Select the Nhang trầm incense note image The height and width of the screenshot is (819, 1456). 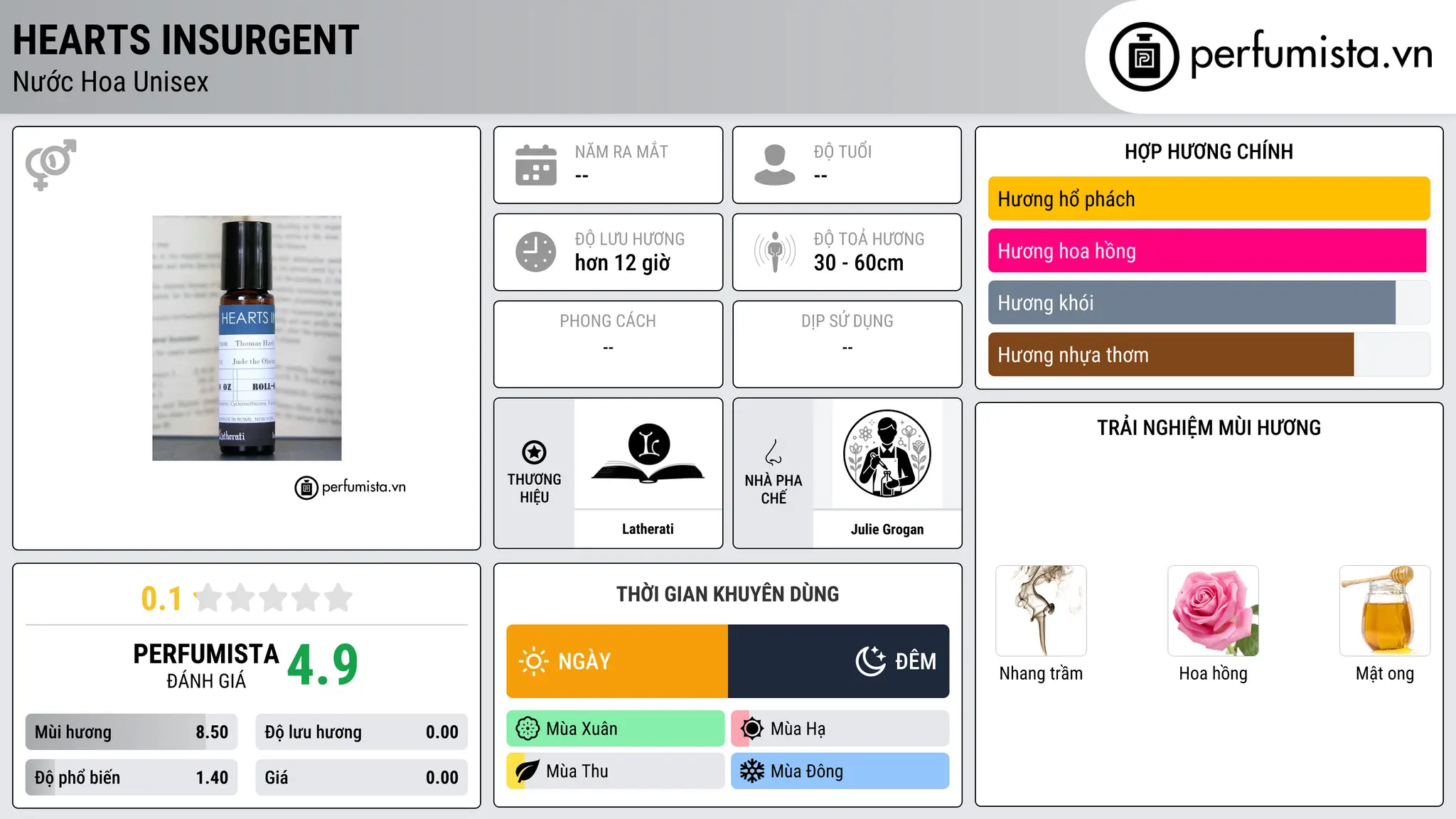(1041, 611)
